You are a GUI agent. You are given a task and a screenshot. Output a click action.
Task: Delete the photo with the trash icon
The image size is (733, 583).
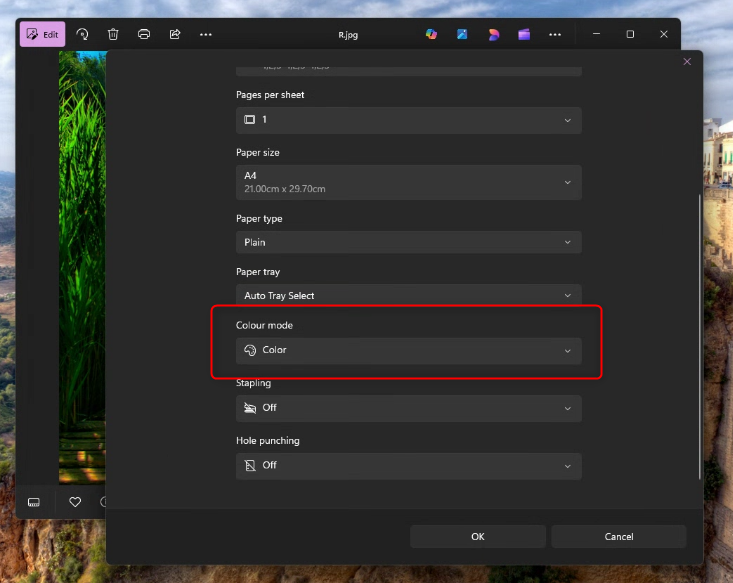coord(113,34)
